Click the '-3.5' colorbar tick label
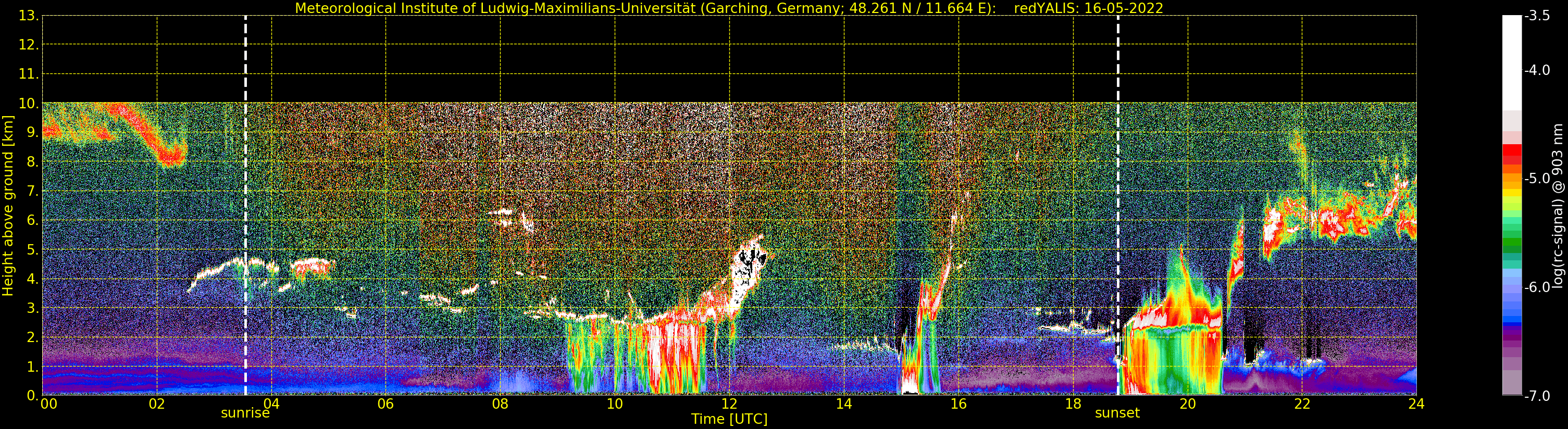Screen dimensions: 1568x429 (x=1537, y=16)
